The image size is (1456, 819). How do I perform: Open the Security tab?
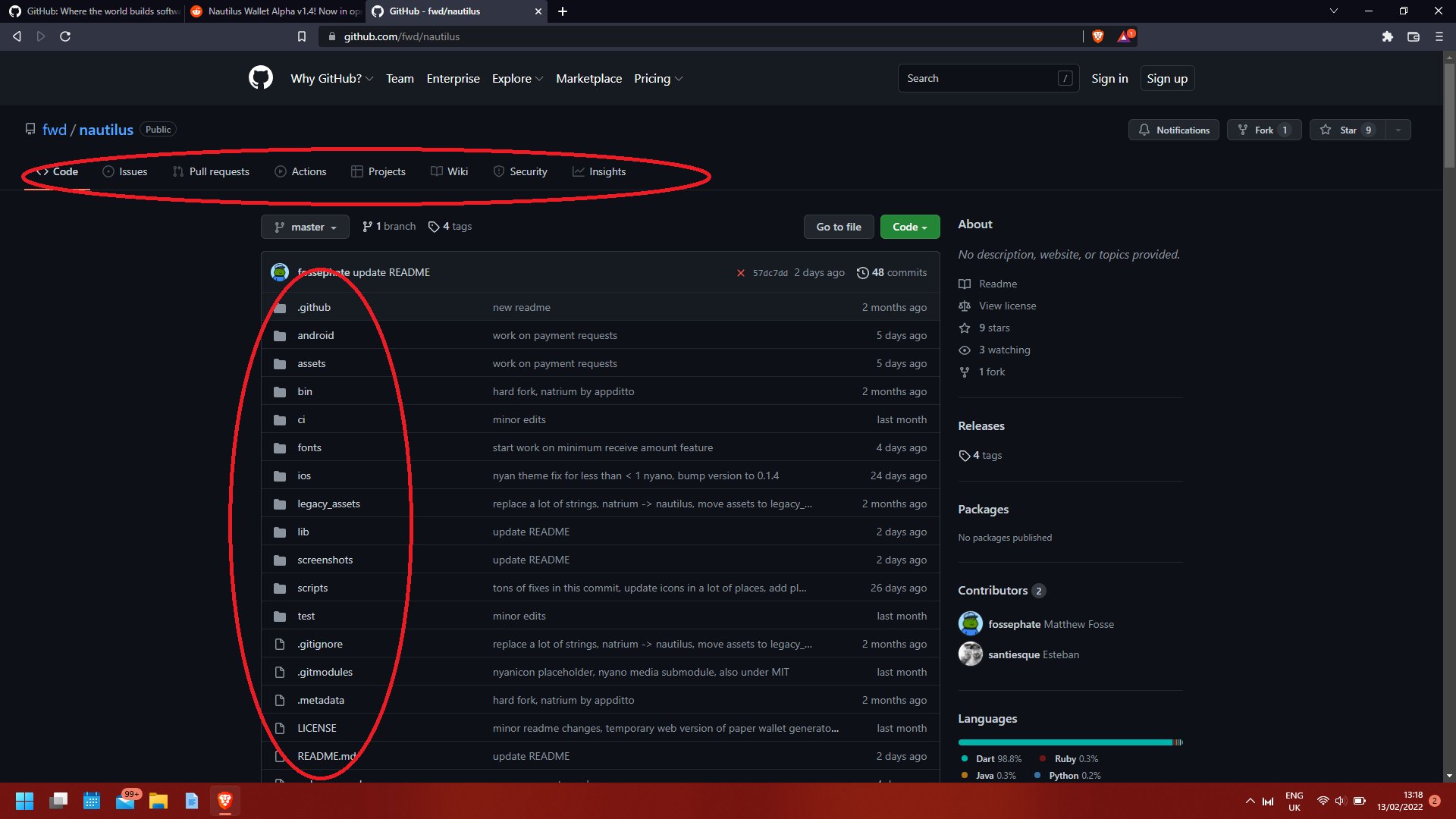tap(520, 172)
